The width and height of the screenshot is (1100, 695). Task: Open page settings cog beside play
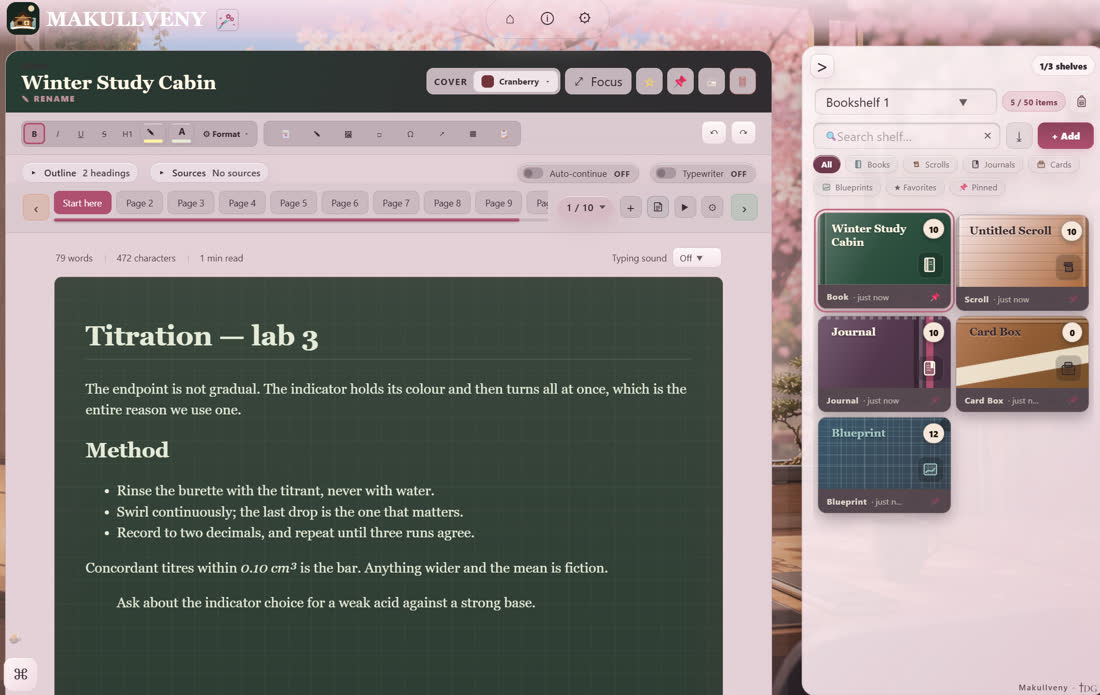pos(712,208)
